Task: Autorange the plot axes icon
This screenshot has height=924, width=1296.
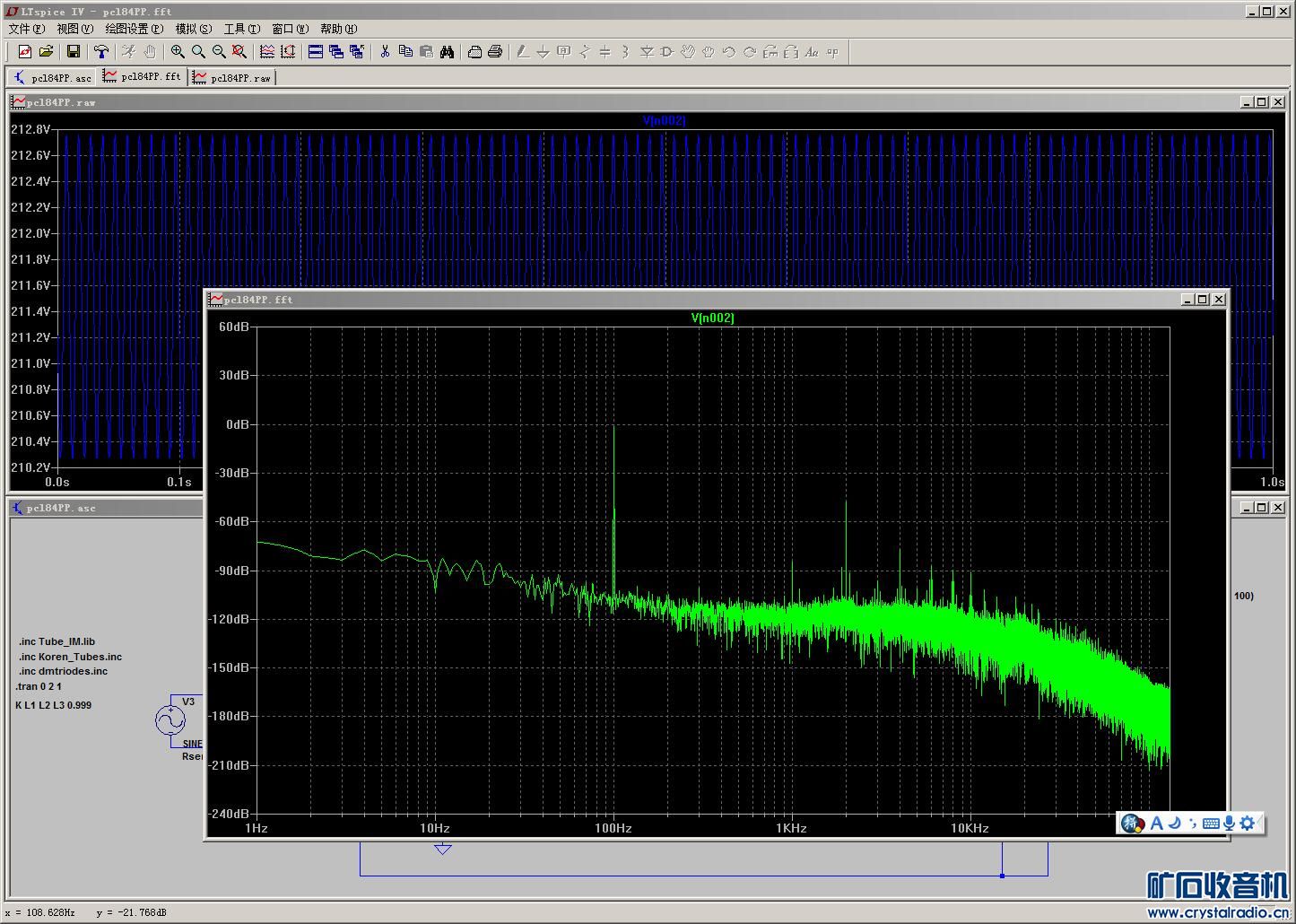Action: [x=288, y=52]
